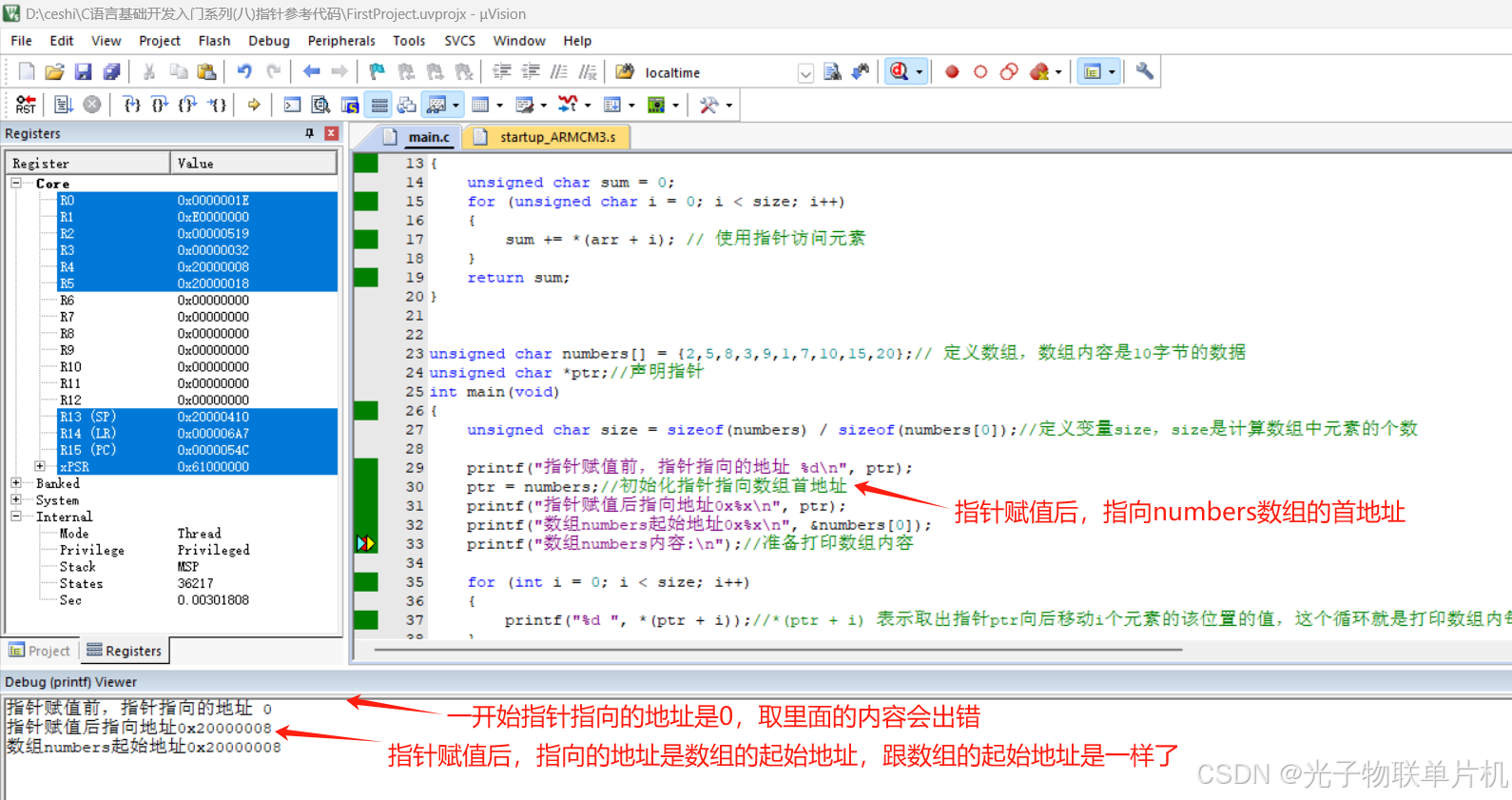This screenshot has width=1512, height=800.
Task: Toggle Enable/Disable Breakpoint hollow circle
Action: (980, 71)
